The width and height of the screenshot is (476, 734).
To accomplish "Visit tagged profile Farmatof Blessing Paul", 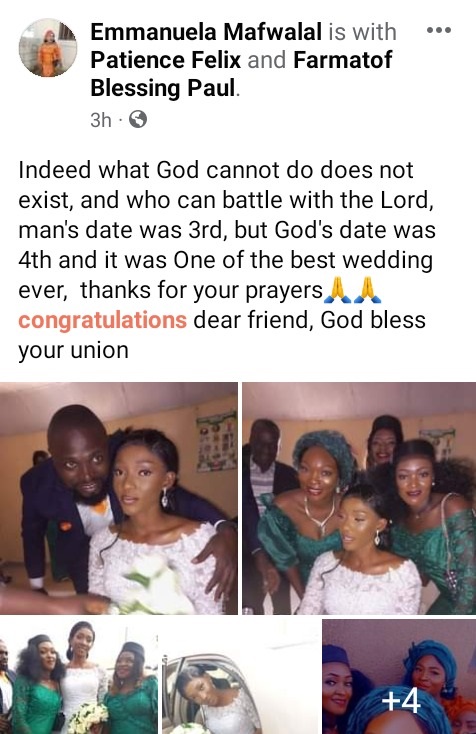I will tap(241, 74).
